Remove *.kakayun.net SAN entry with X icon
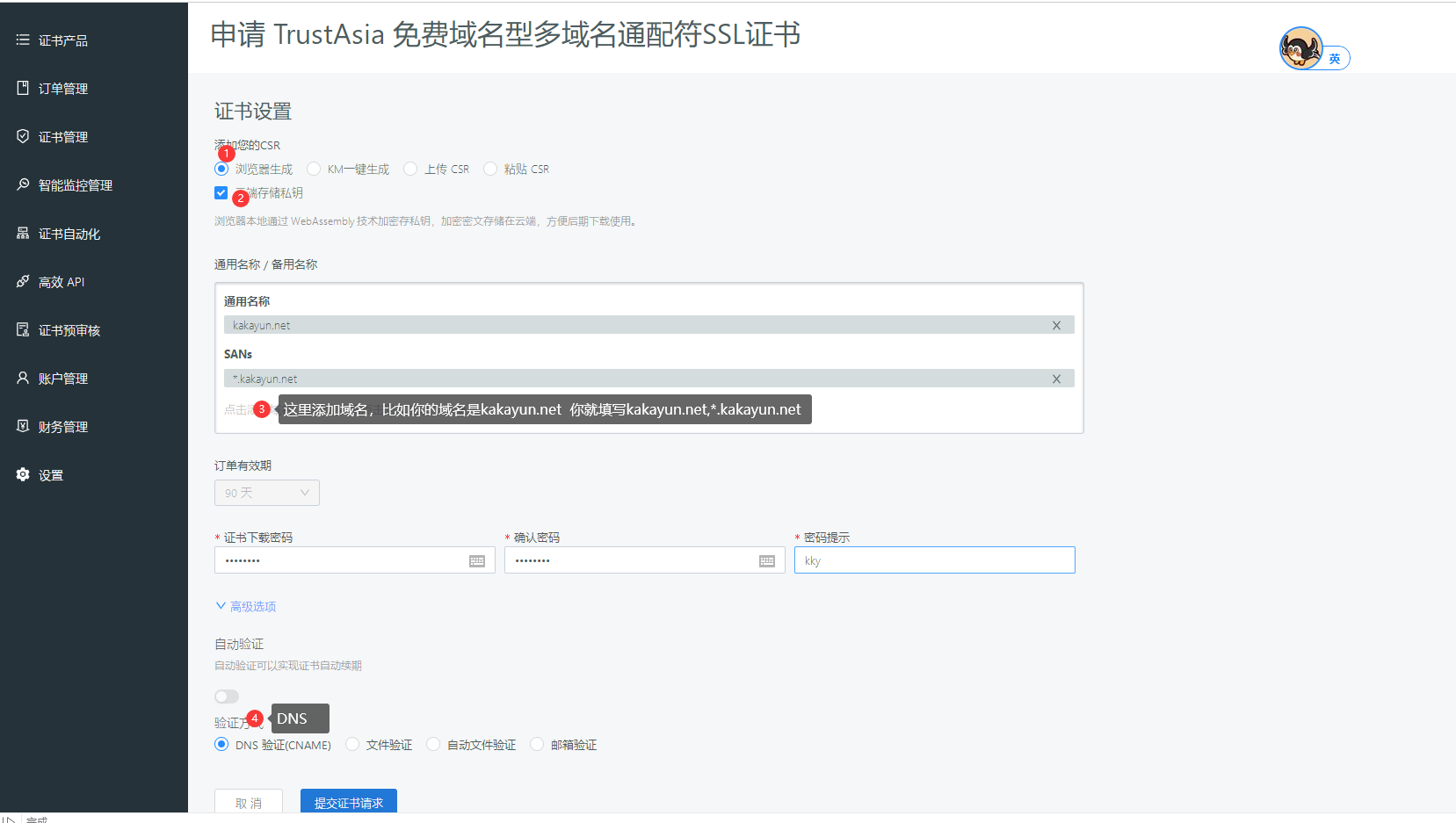The width and height of the screenshot is (1456, 823). [1056, 379]
